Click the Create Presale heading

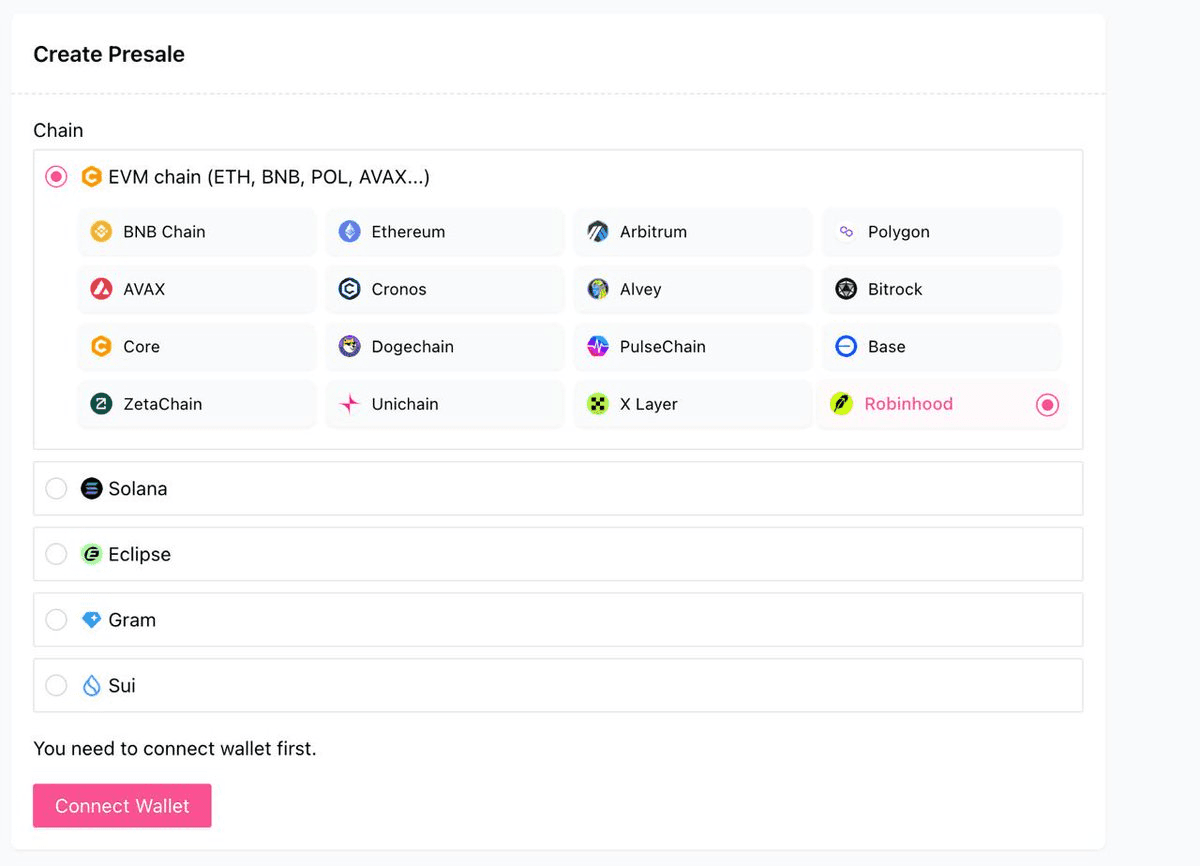point(109,54)
